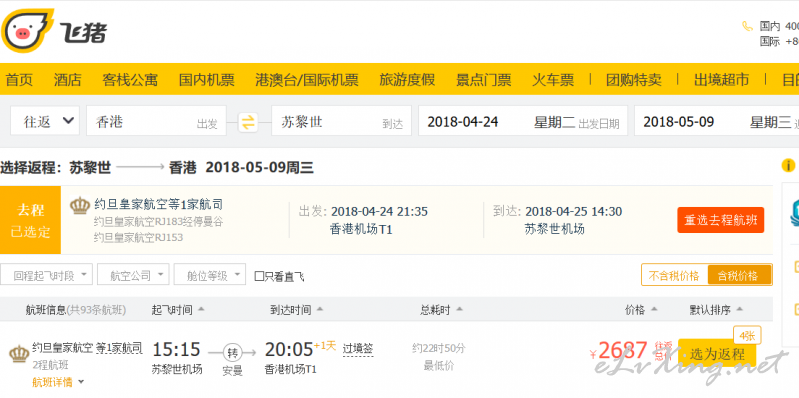Screen dimensions: 799x398
Task: Switch to 不含税价格 price display
Action: click(674, 276)
